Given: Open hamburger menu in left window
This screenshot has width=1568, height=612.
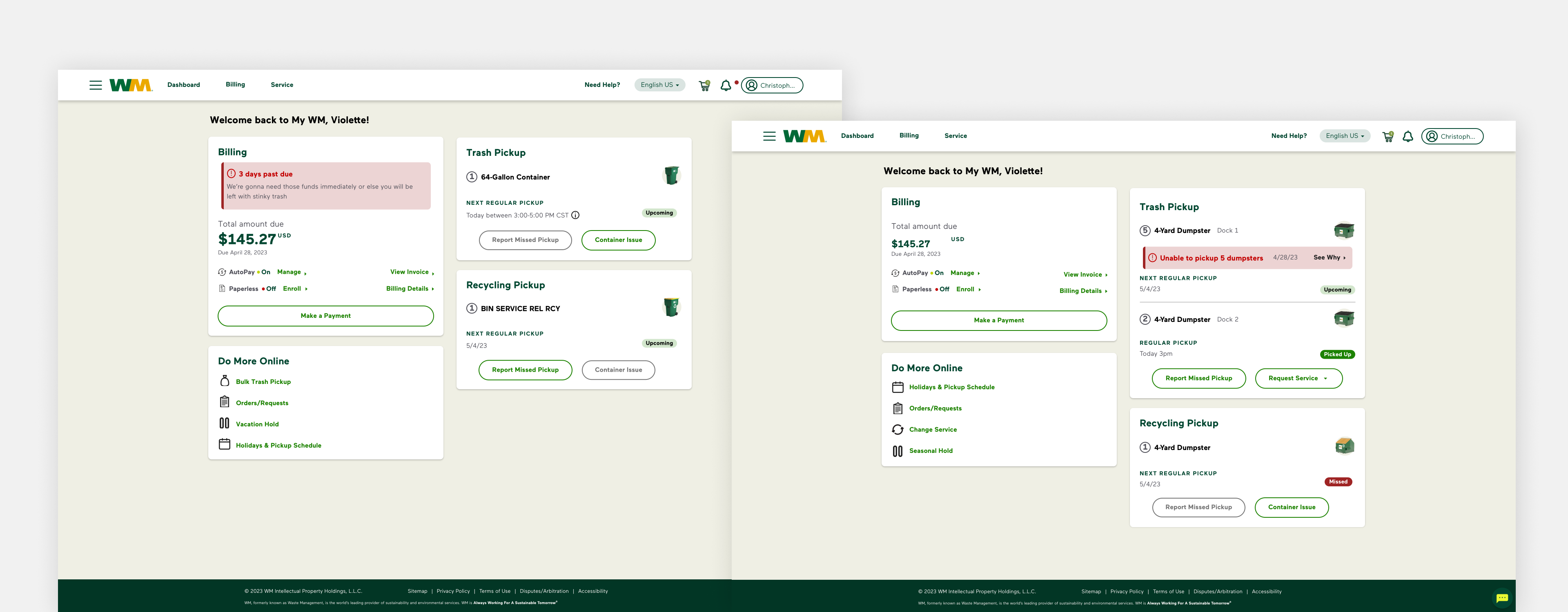Looking at the screenshot, I should point(96,85).
